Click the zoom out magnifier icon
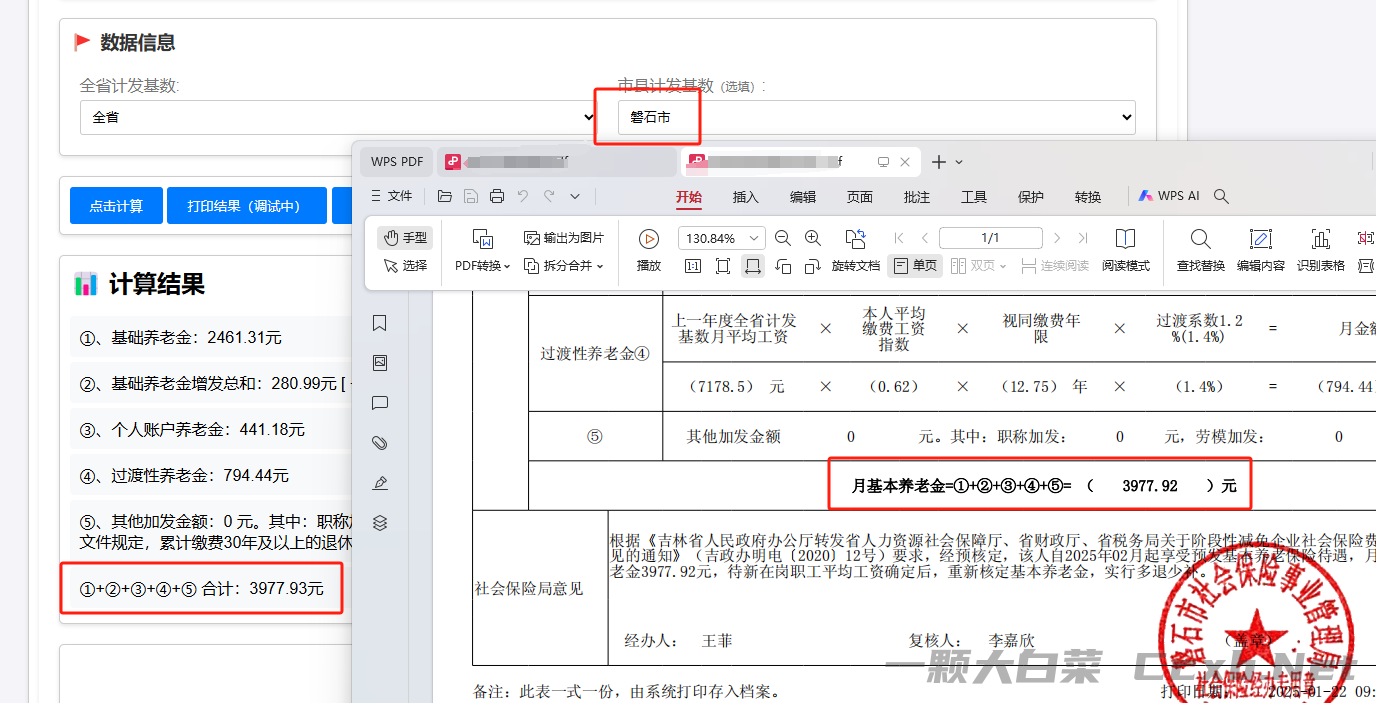Screen dimensions: 1376x703 783,238
